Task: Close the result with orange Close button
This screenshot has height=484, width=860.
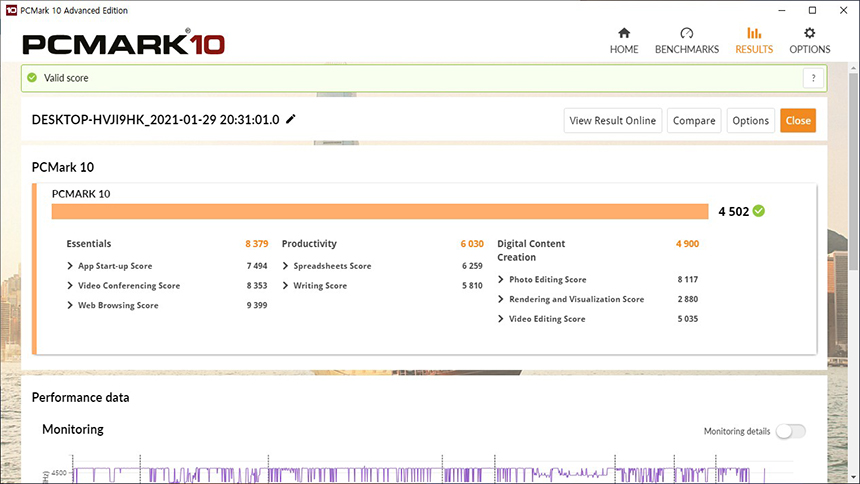Action: [798, 121]
